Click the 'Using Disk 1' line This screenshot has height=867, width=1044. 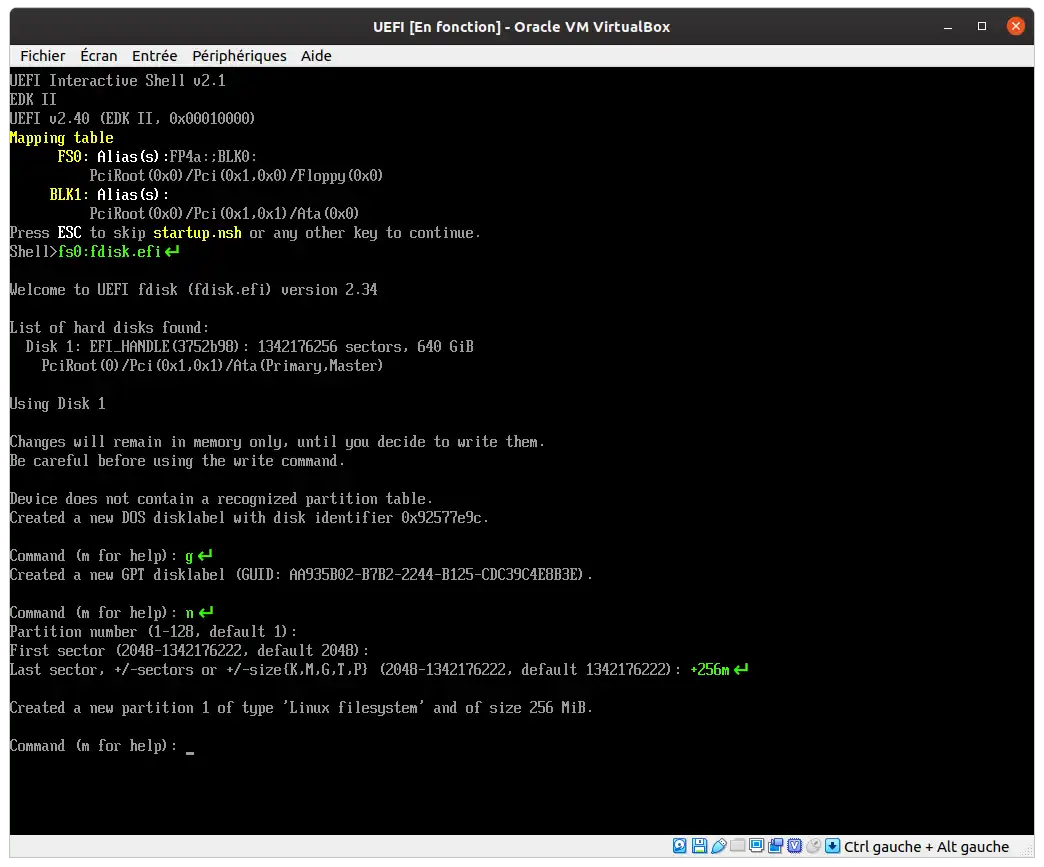coord(57,404)
